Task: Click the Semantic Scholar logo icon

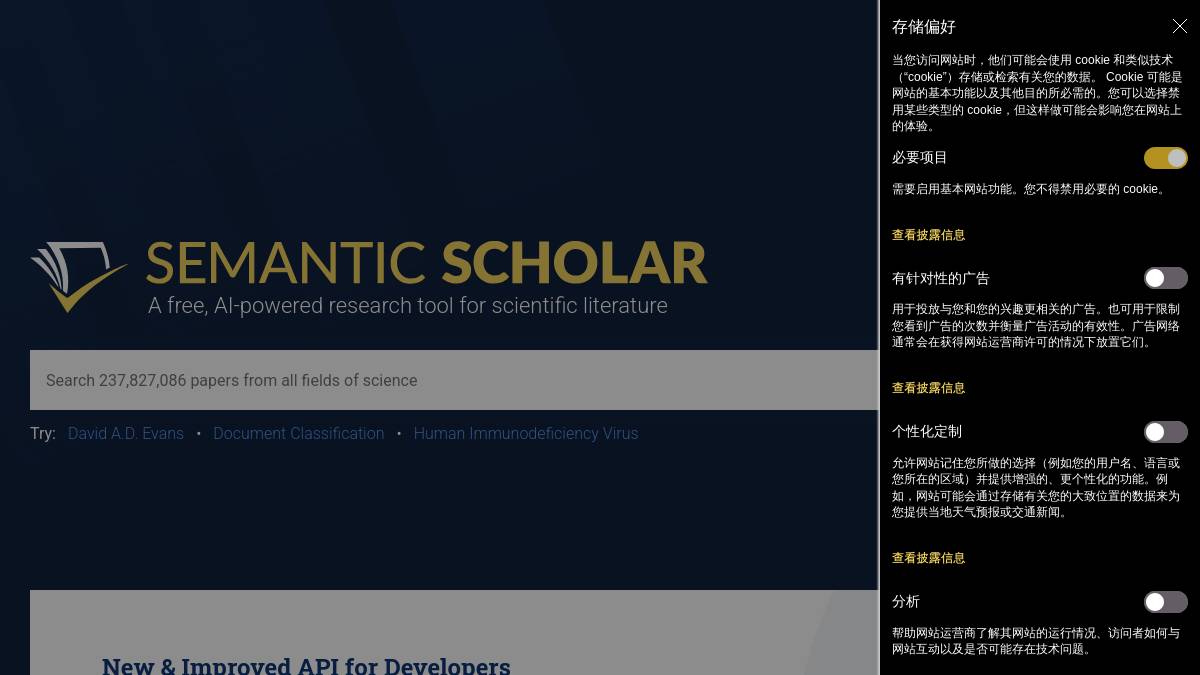Action: click(x=79, y=276)
